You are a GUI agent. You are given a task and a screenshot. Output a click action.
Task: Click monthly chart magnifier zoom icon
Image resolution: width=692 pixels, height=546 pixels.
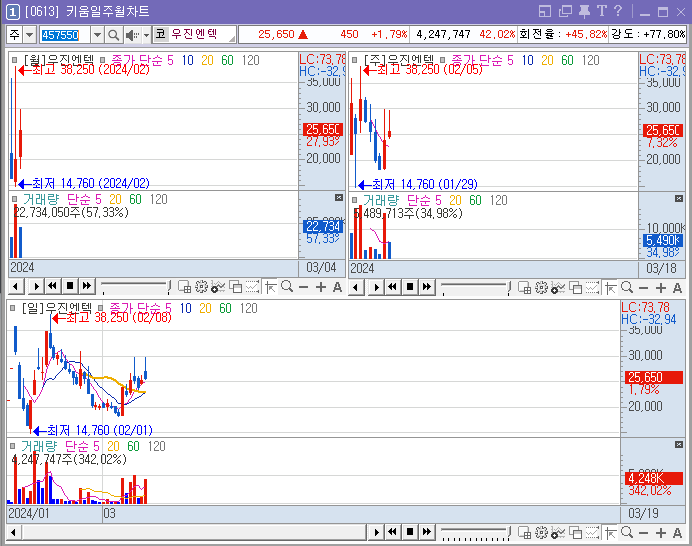(x=287, y=287)
